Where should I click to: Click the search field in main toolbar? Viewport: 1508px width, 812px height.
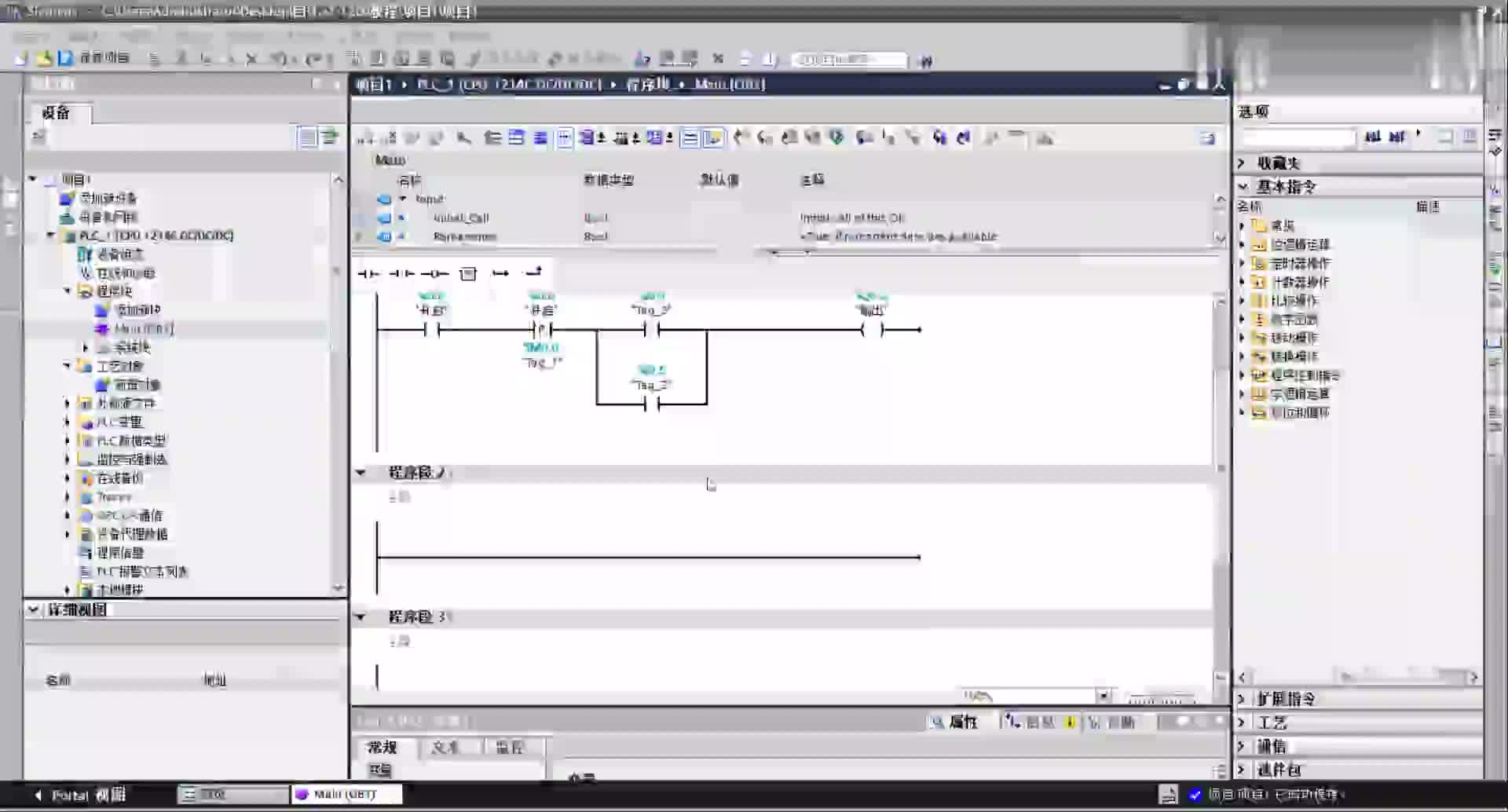tap(848, 60)
